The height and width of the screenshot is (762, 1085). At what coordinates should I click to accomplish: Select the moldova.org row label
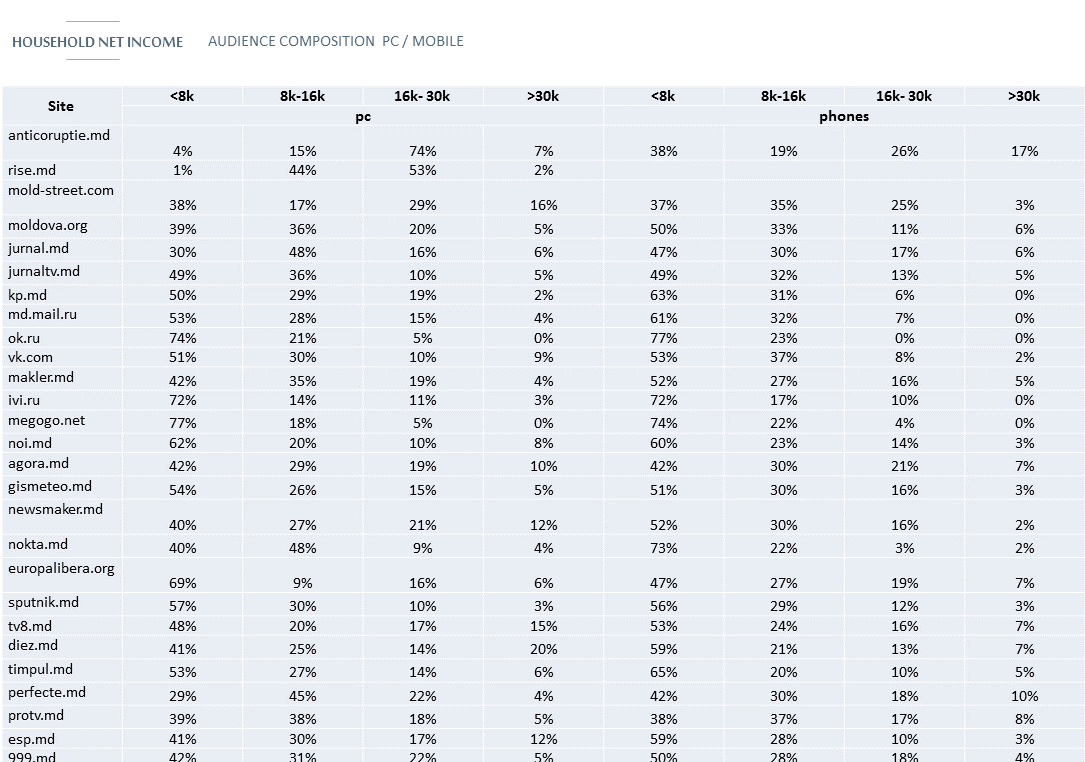pos(48,226)
